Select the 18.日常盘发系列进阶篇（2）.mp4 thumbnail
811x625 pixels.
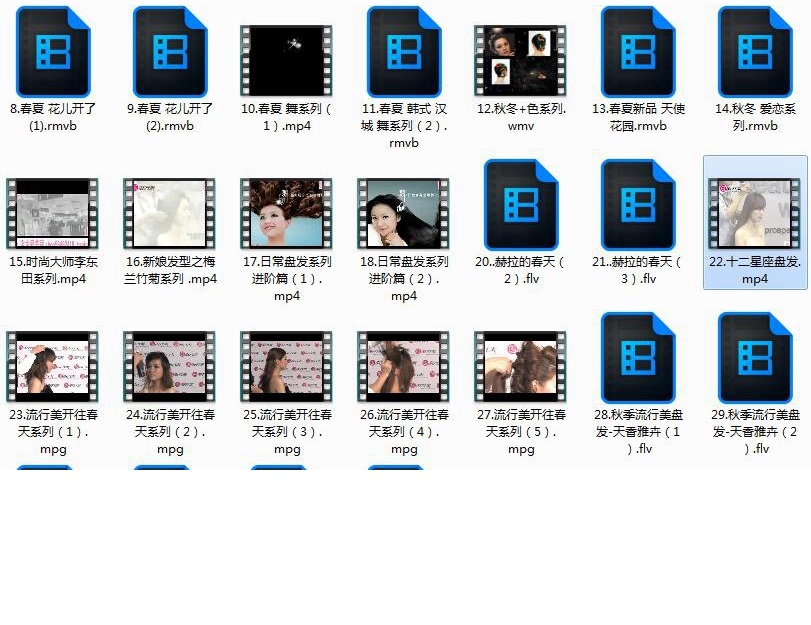[x=403, y=213]
